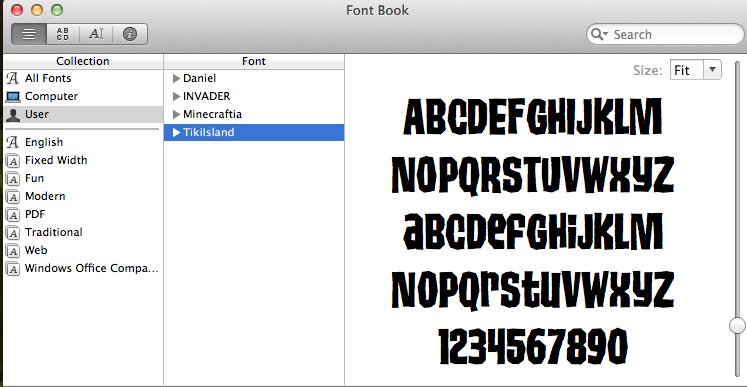The height and width of the screenshot is (387, 747).
Task: Expand the Daniel font family triangle
Action: (x=176, y=78)
